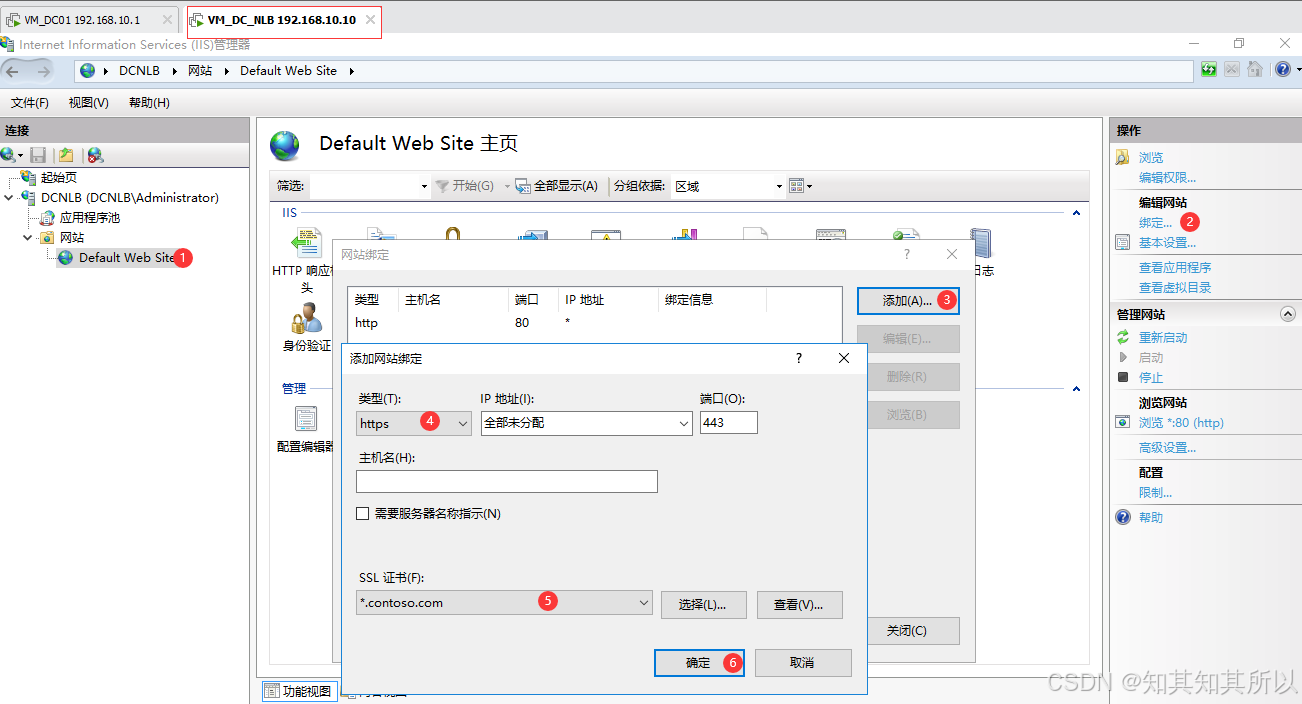Click the HTTP 响应头 feature icon
The height and width of the screenshot is (704, 1302).
click(x=305, y=245)
